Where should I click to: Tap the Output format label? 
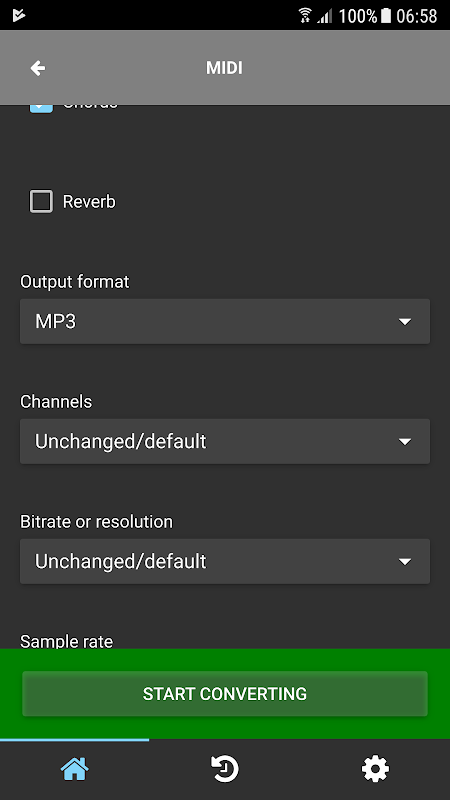[x=75, y=282]
